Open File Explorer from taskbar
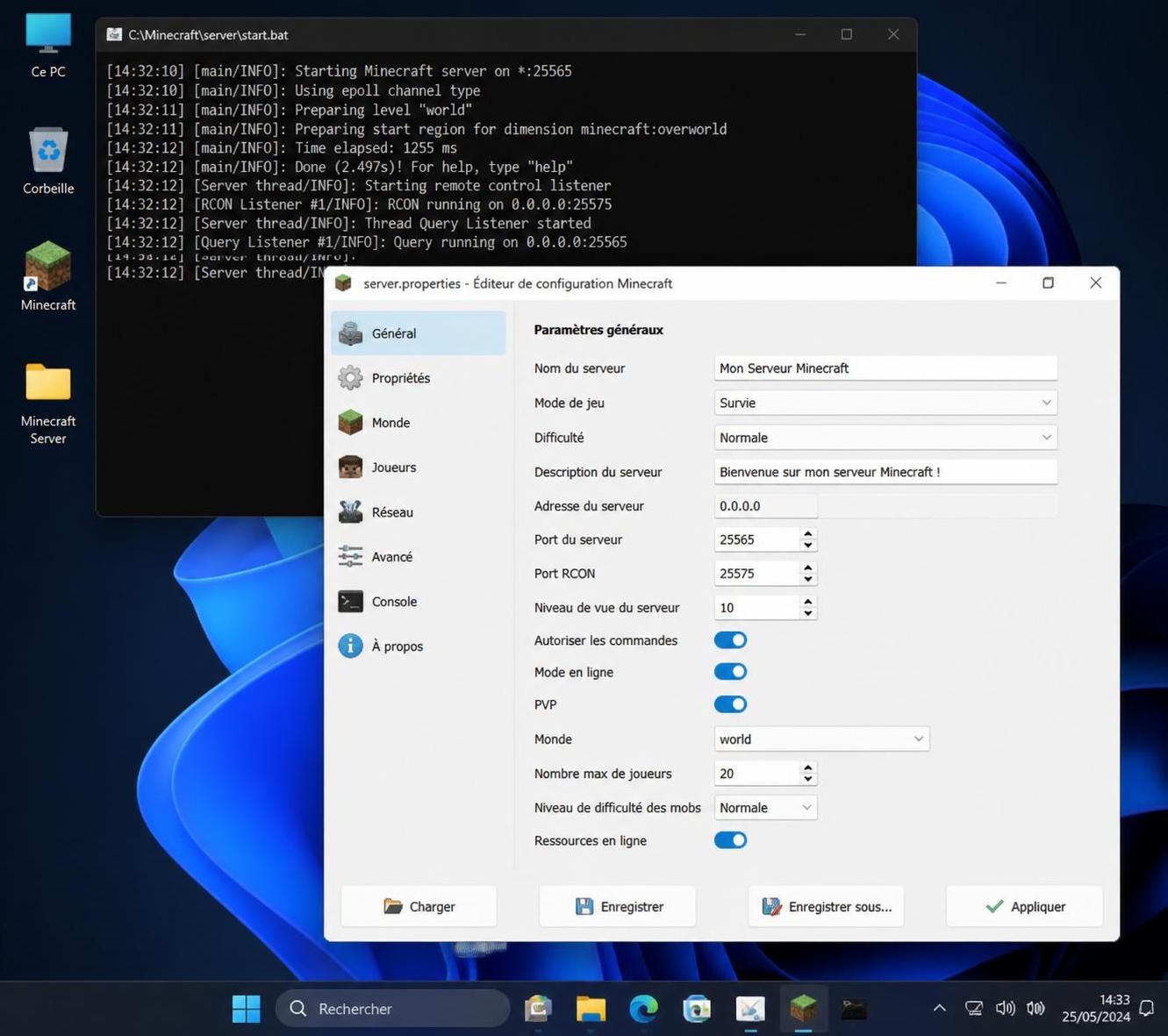This screenshot has height=1036, width=1168. [x=591, y=1009]
